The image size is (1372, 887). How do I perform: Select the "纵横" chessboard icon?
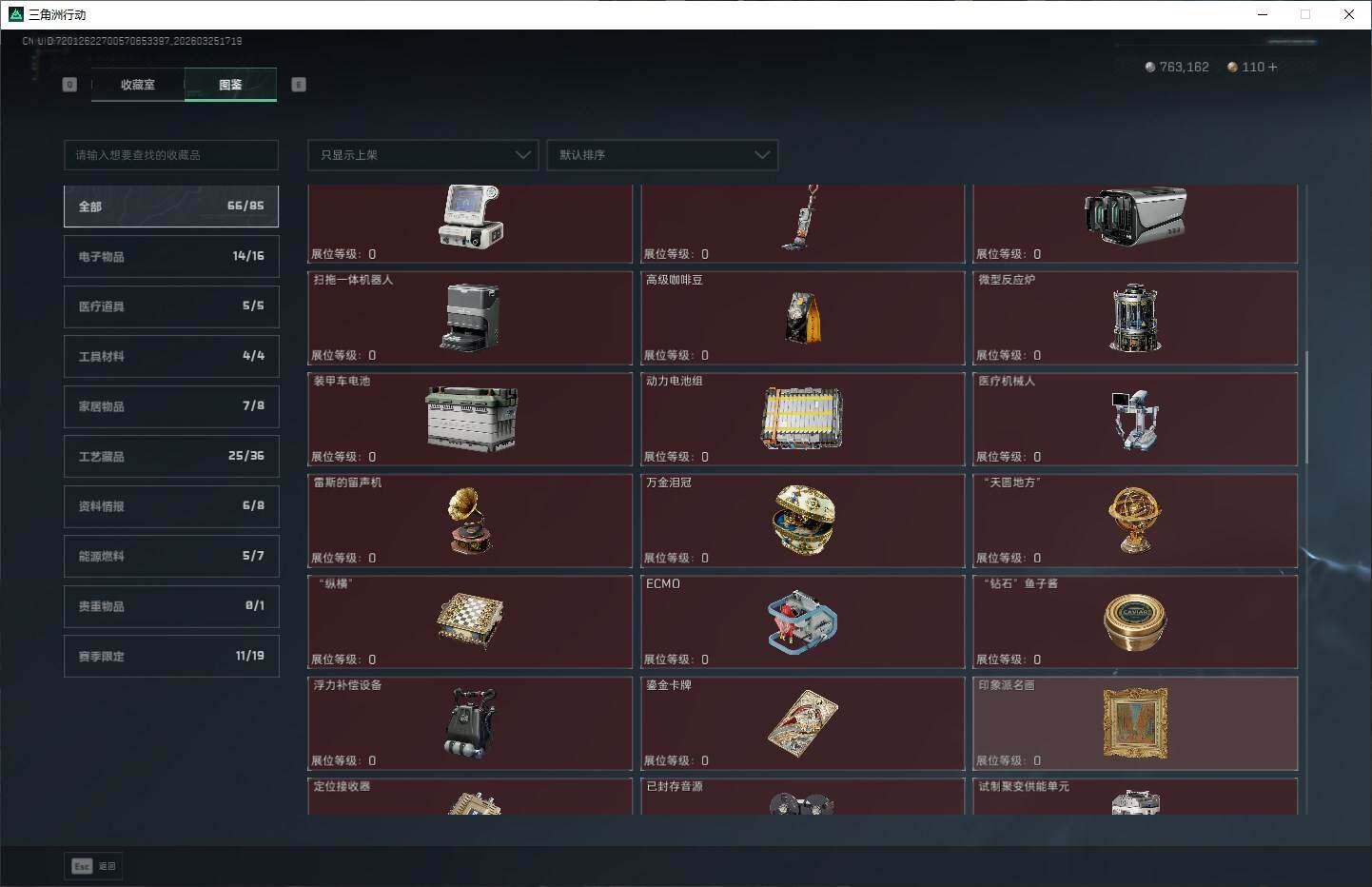tap(470, 621)
